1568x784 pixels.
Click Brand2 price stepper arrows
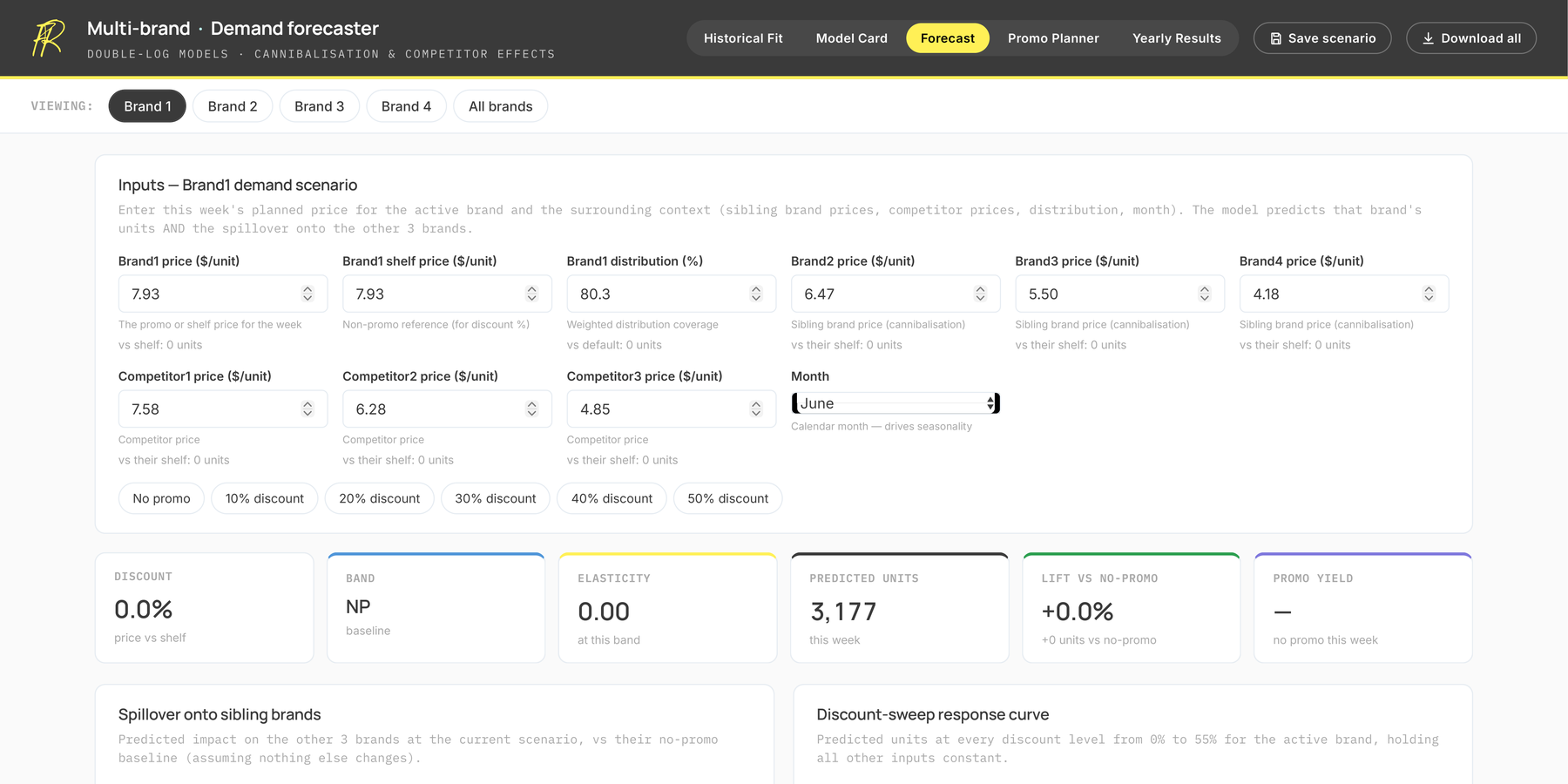point(980,294)
